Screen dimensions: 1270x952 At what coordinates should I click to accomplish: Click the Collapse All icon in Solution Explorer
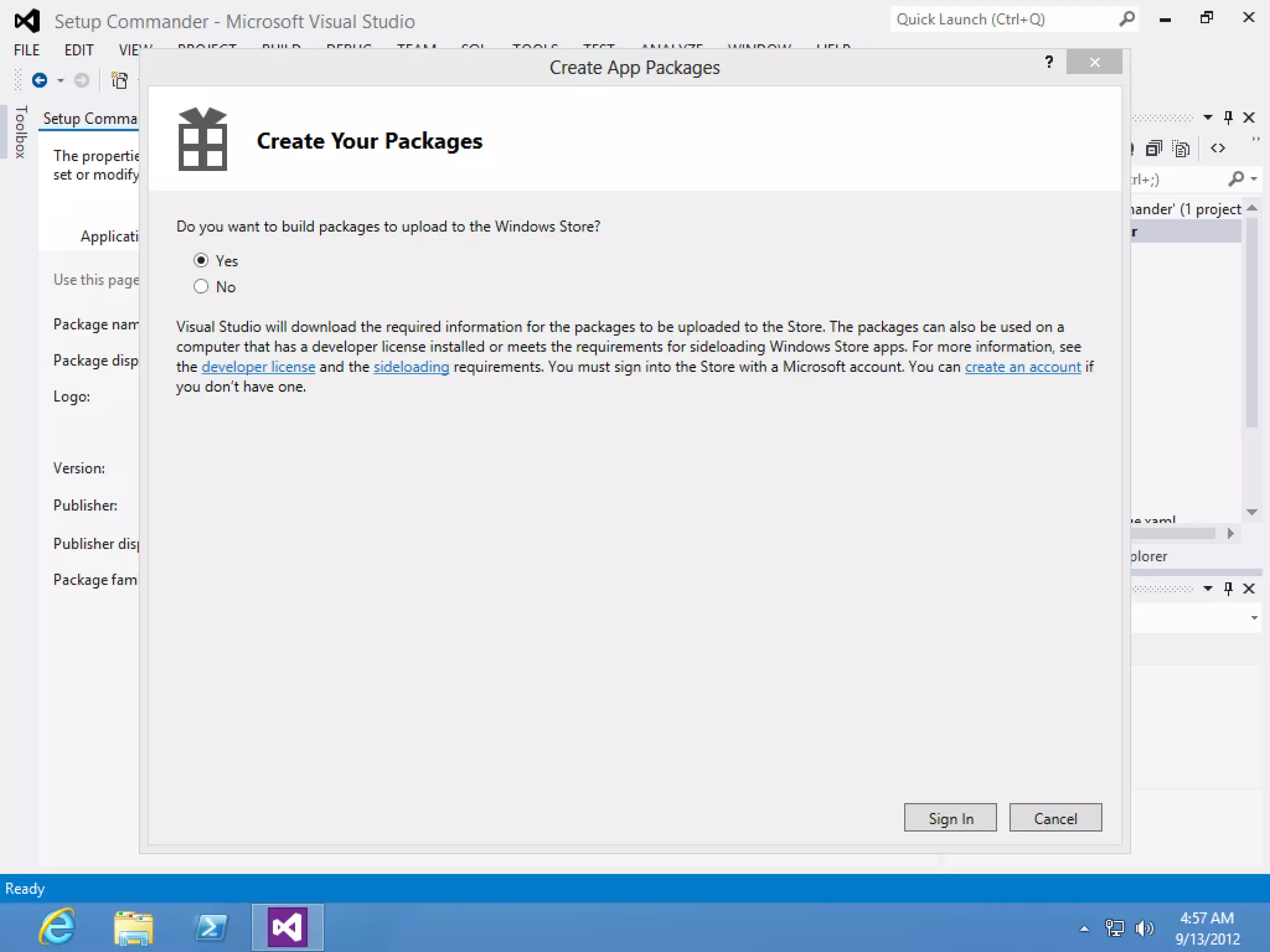click(x=1153, y=149)
